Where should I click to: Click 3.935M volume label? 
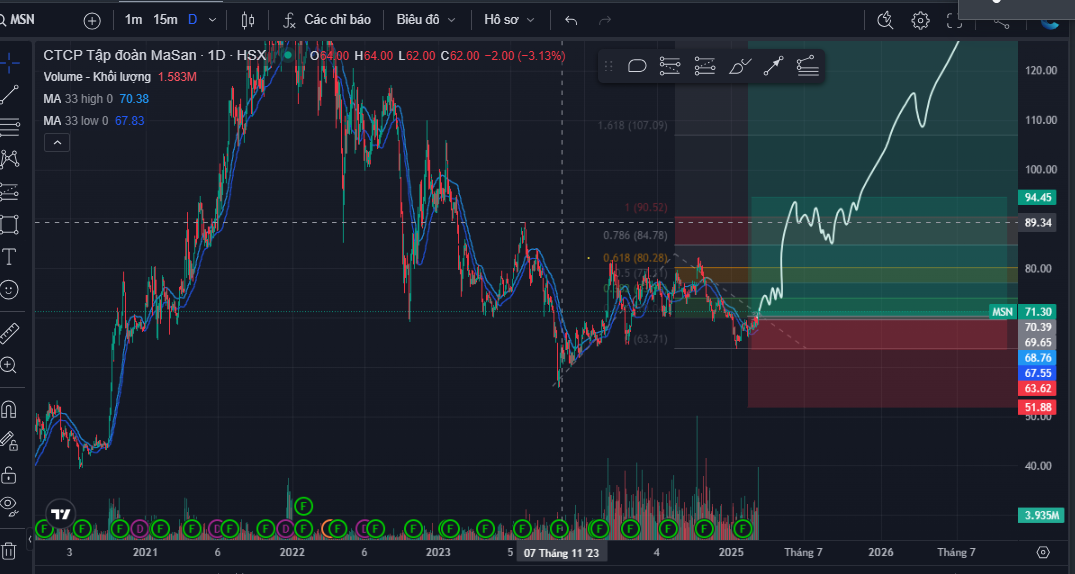tap(1041, 516)
